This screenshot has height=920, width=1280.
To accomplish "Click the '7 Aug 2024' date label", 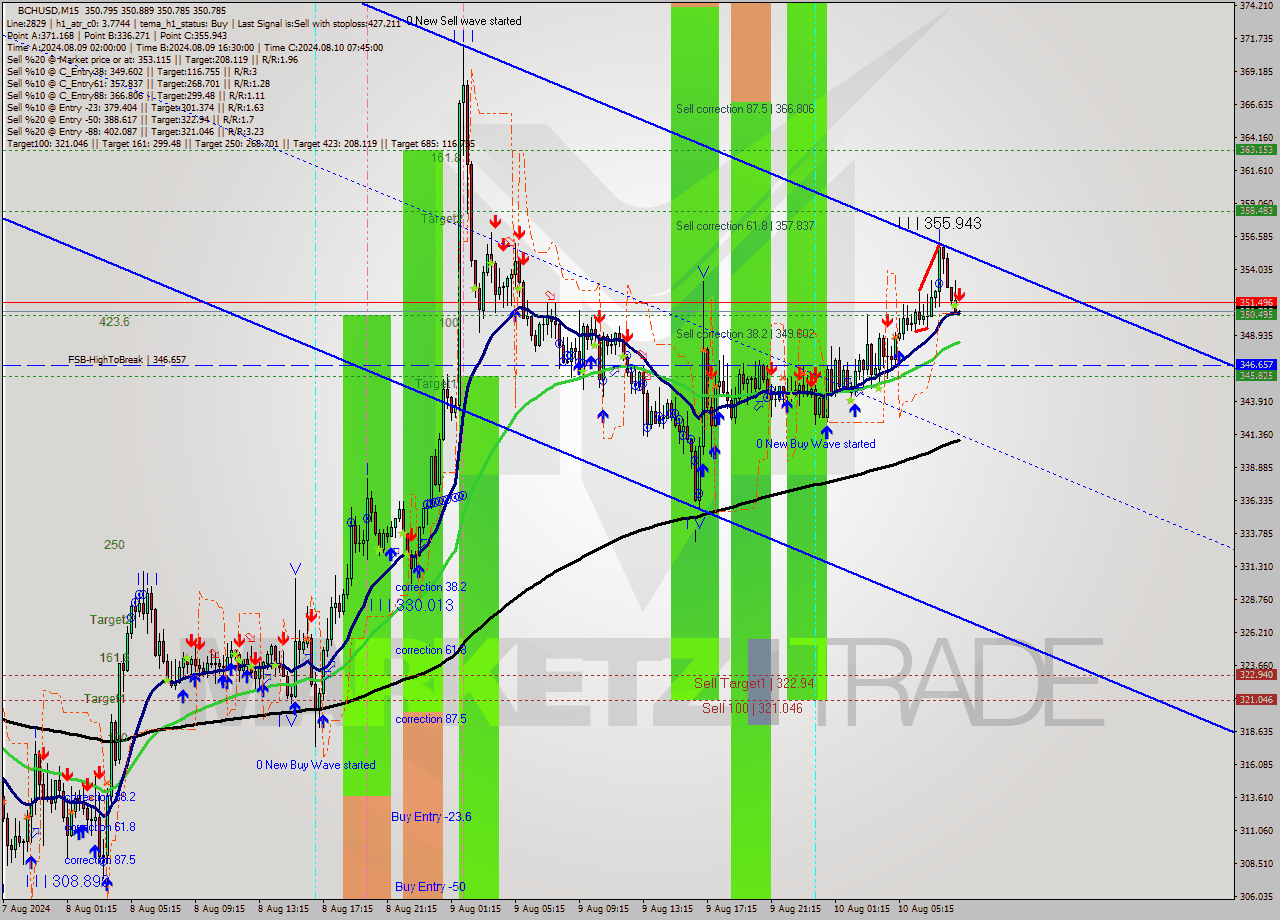I will click(26, 909).
